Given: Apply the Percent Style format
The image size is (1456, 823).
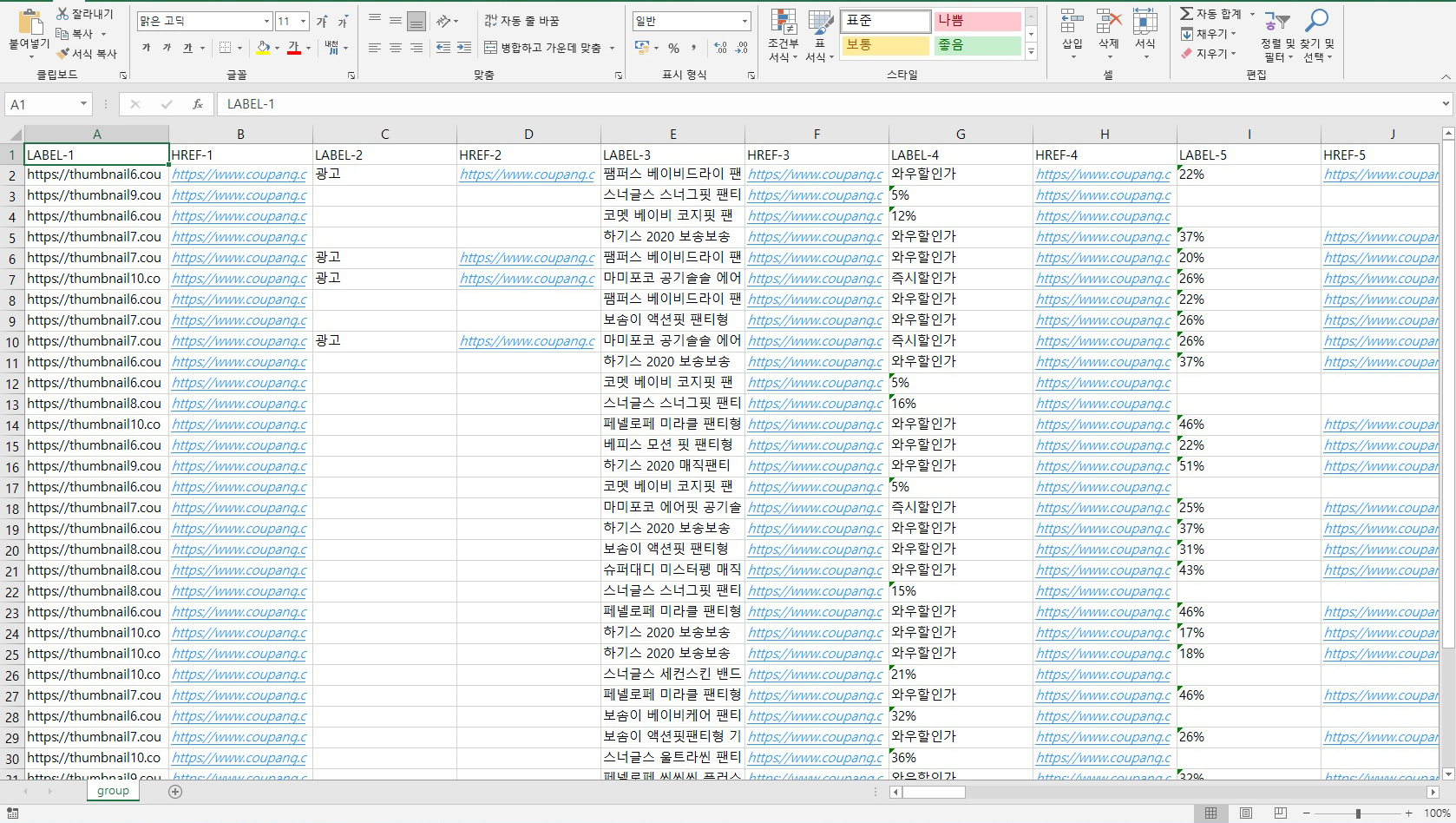Looking at the screenshot, I should click(674, 48).
